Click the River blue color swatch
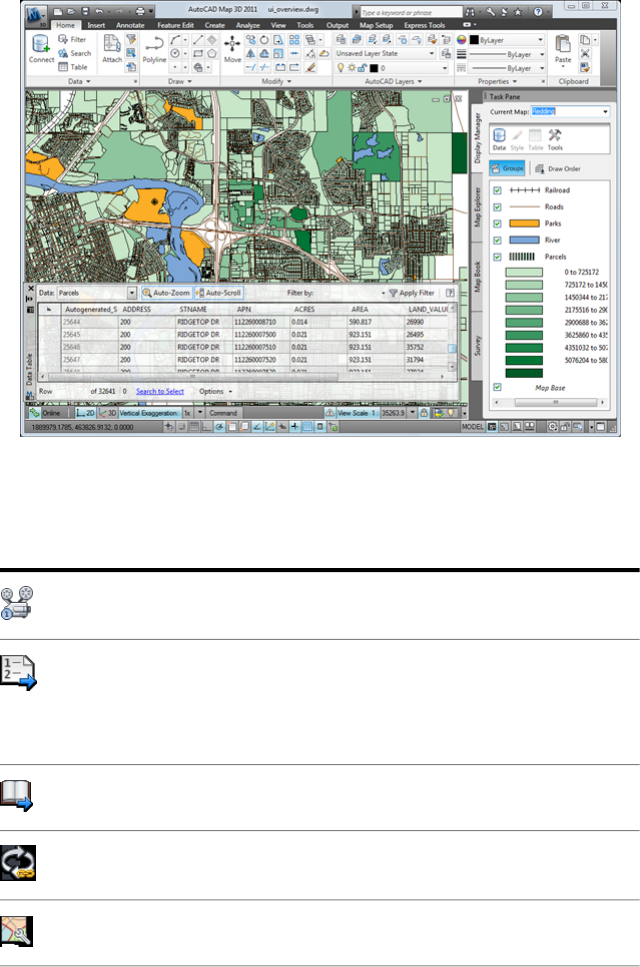This screenshot has width=640, height=967. (525, 241)
